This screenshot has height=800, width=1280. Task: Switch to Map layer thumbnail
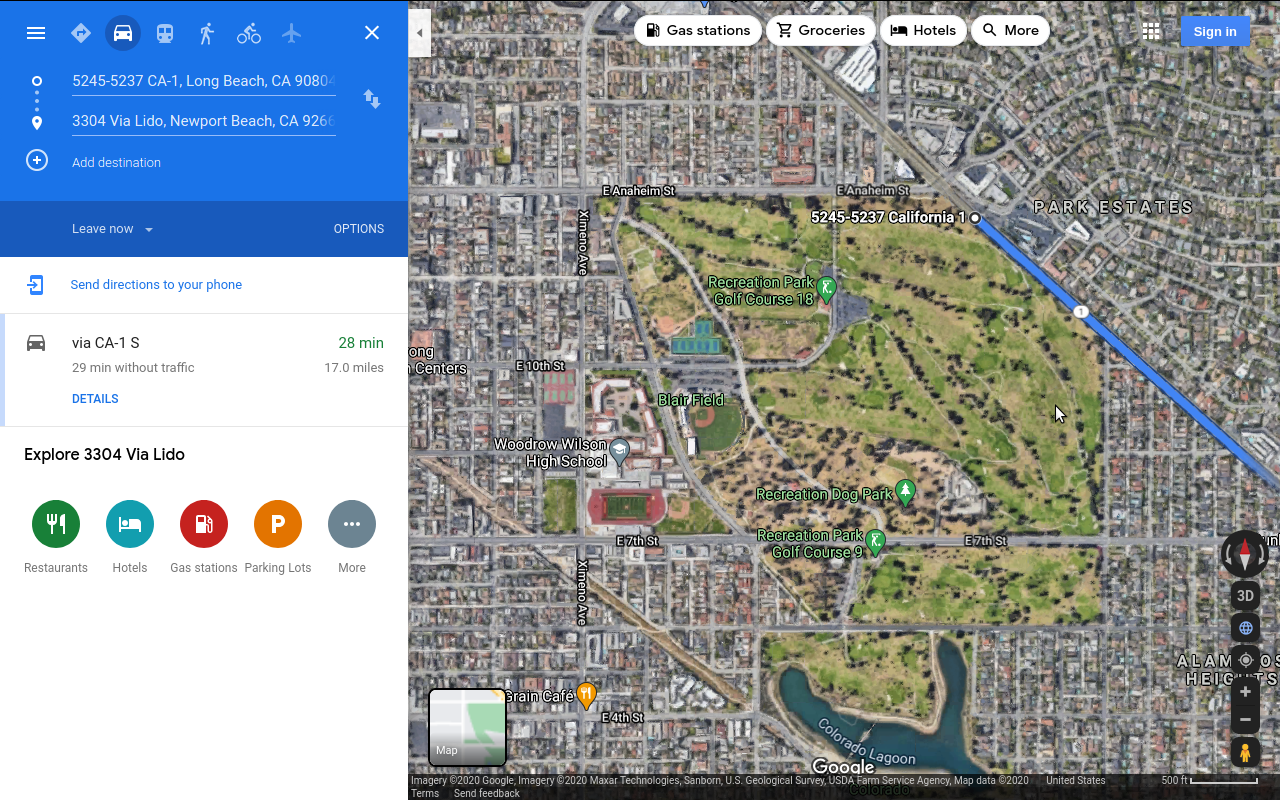click(467, 727)
